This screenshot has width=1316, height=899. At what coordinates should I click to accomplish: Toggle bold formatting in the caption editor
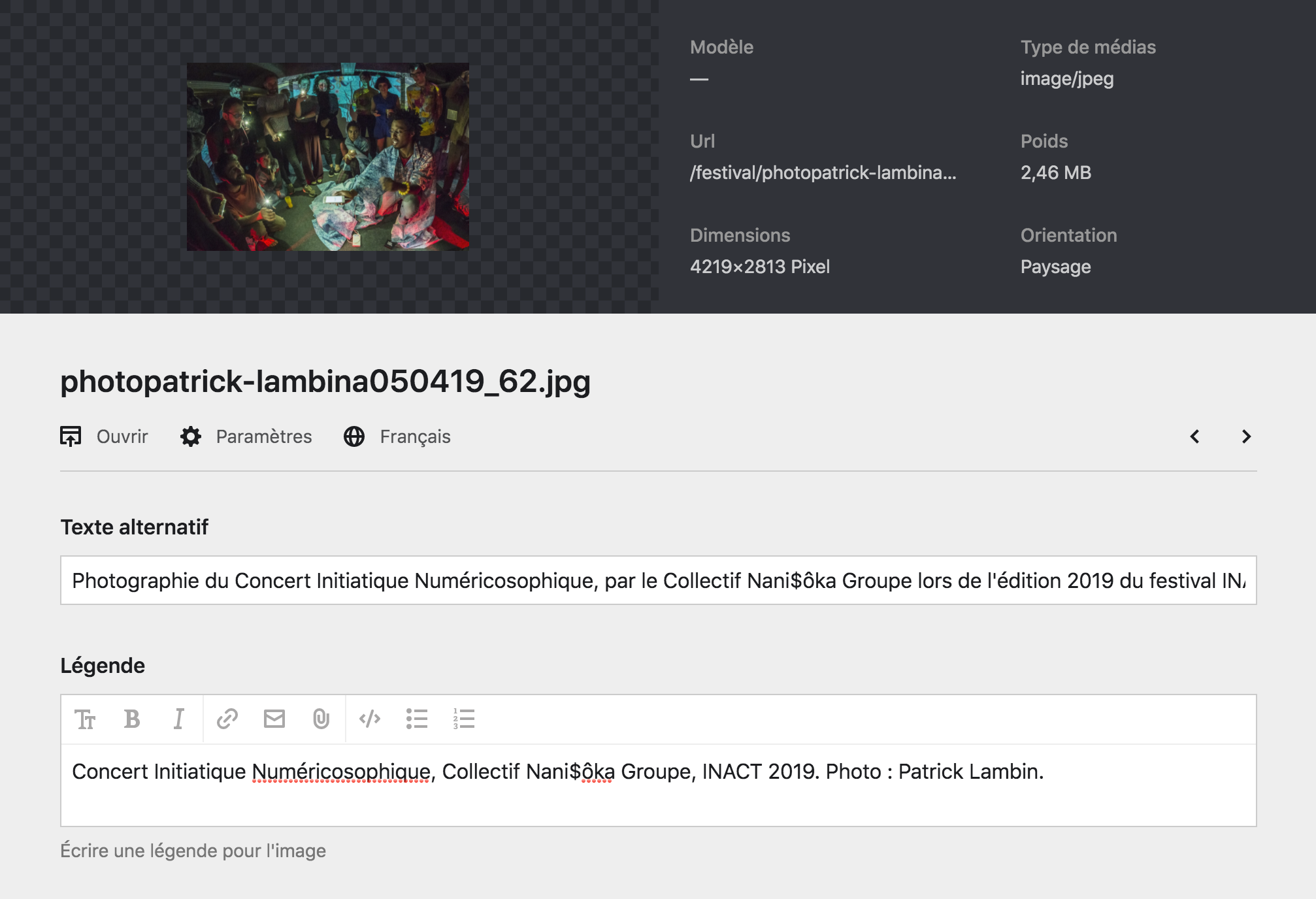coord(132,719)
